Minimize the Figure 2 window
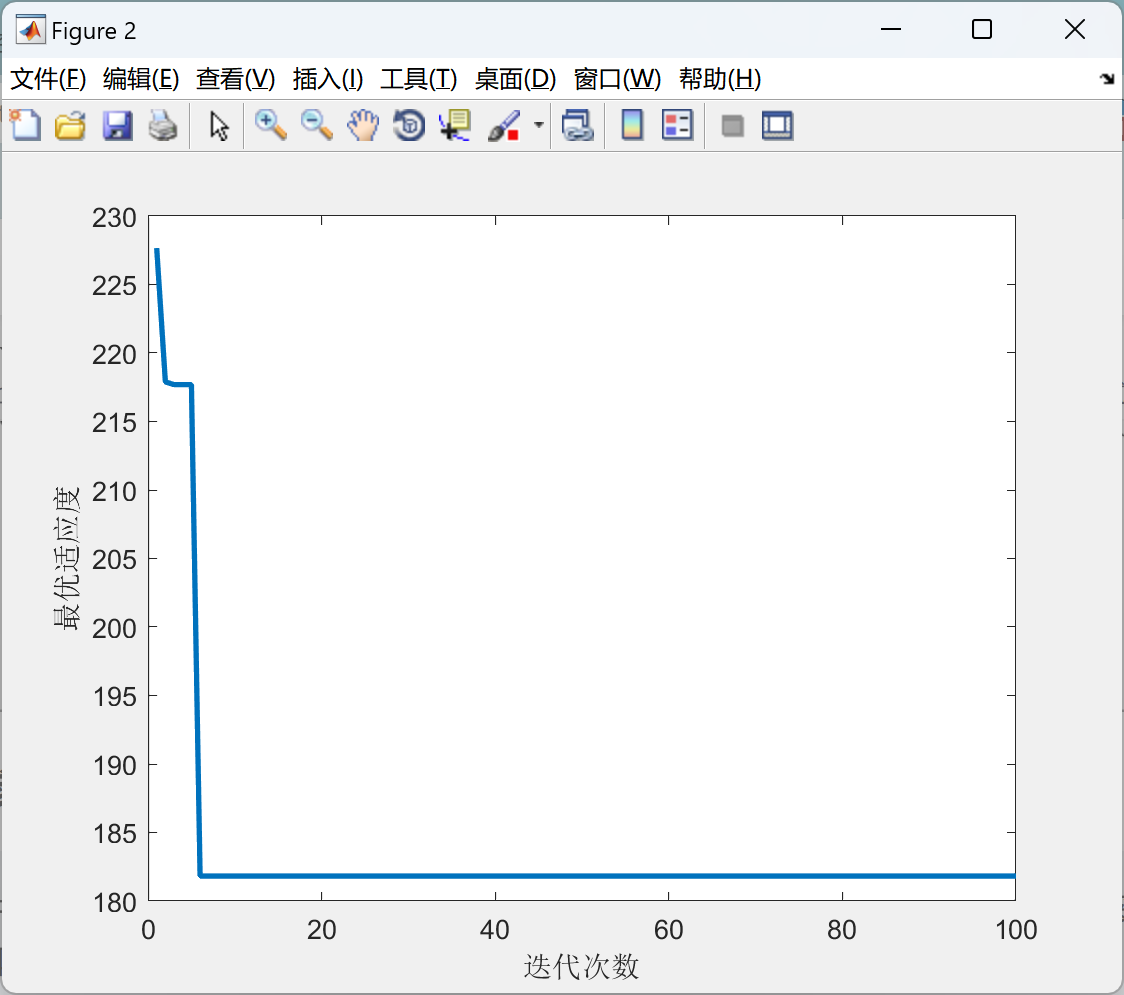 coord(891,29)
